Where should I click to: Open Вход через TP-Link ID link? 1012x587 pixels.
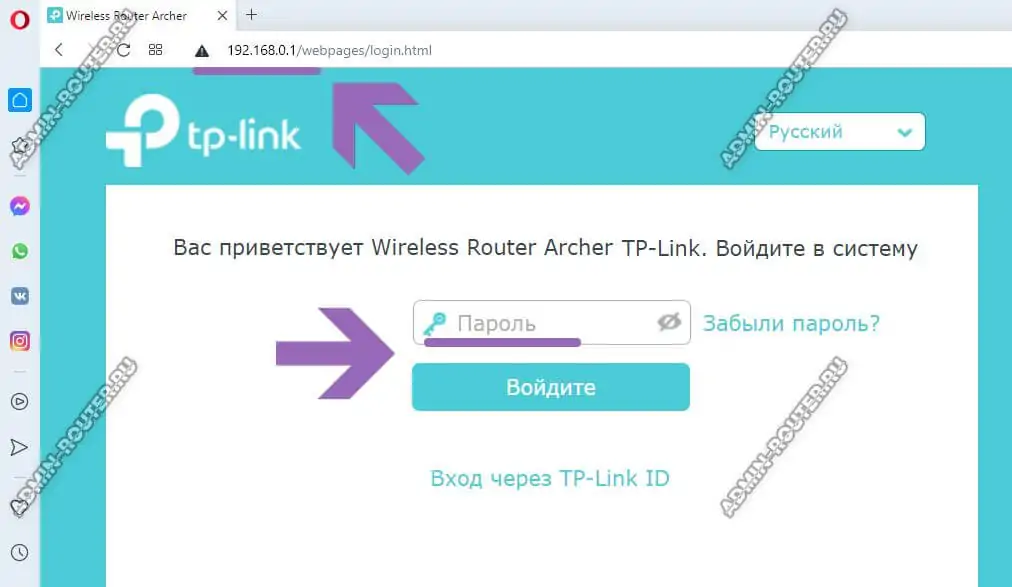tap(550, 479)
